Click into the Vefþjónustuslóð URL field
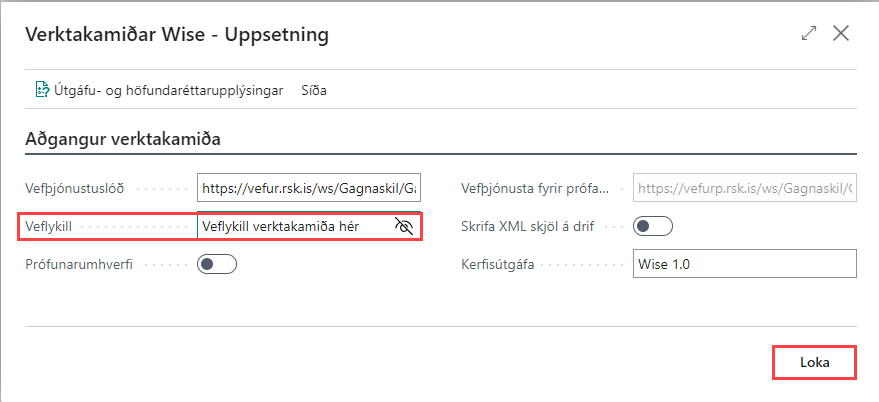879x402 pixels. click(309, 188)
